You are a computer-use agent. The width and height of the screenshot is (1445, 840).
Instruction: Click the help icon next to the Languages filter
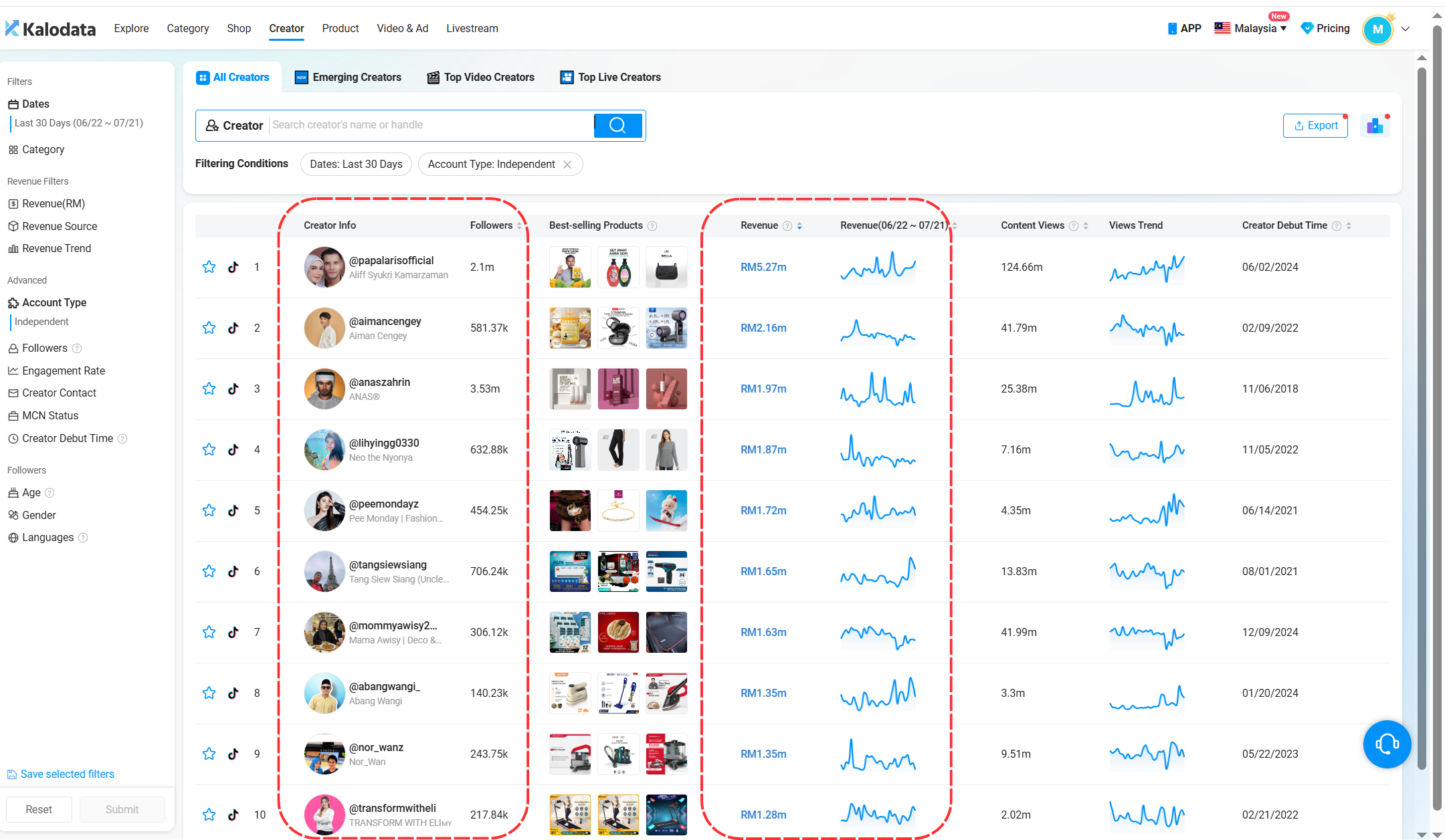83,538
